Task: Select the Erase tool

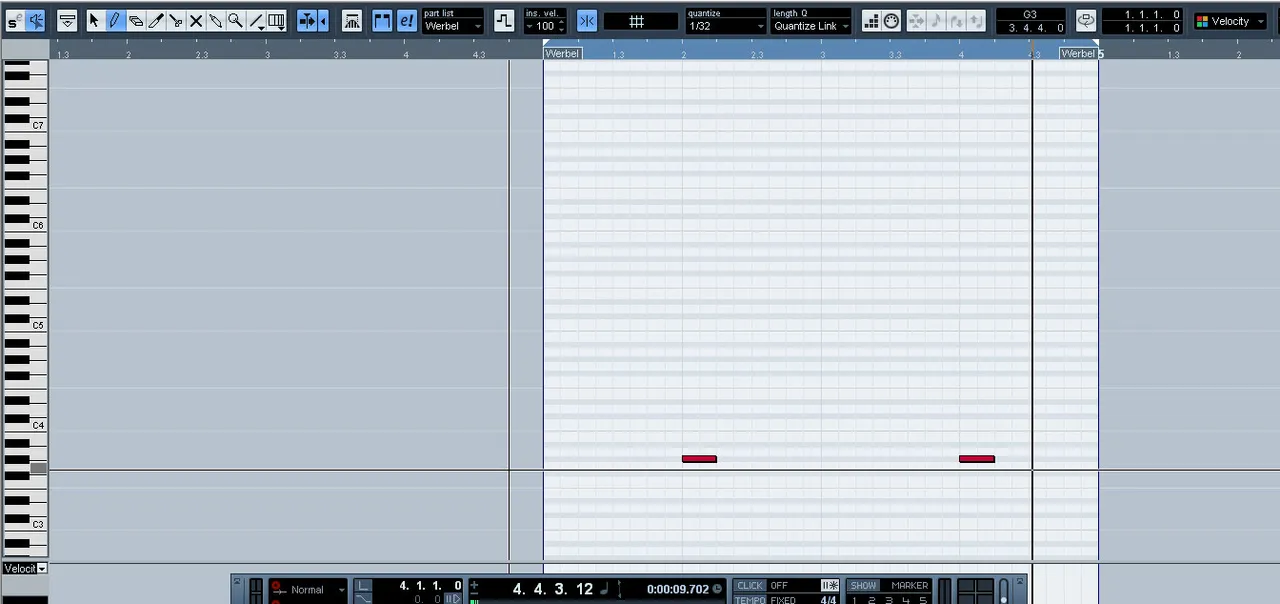Action: point(136,21)
